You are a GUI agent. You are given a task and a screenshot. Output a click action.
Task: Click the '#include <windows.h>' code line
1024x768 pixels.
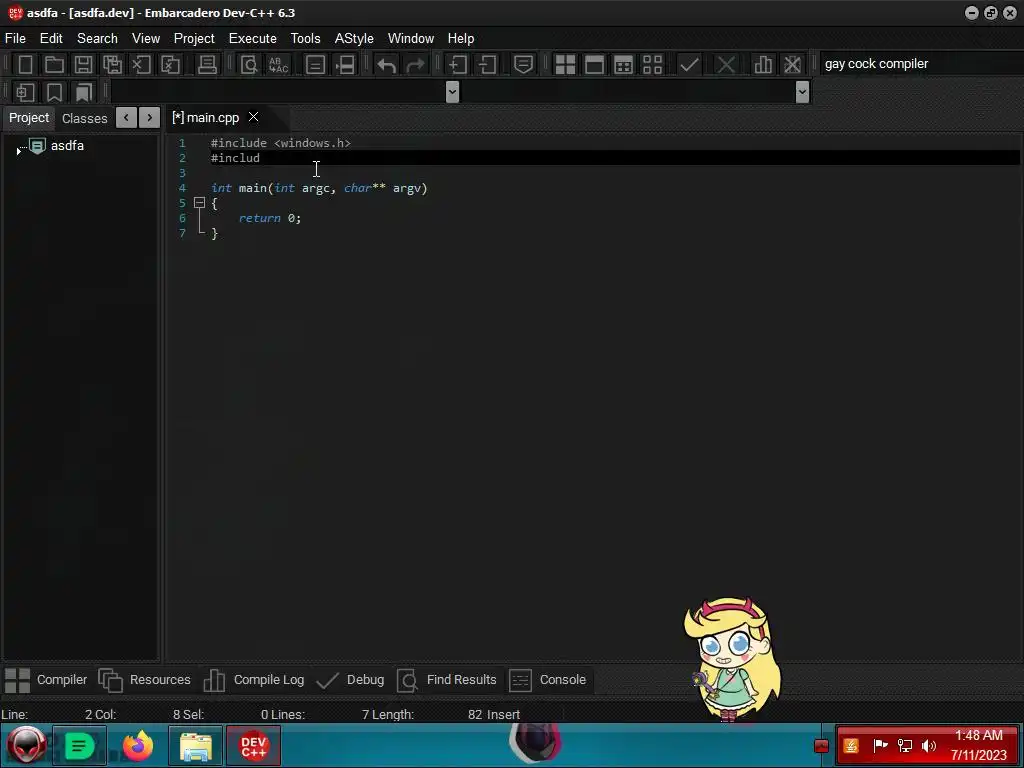(281, 143)
